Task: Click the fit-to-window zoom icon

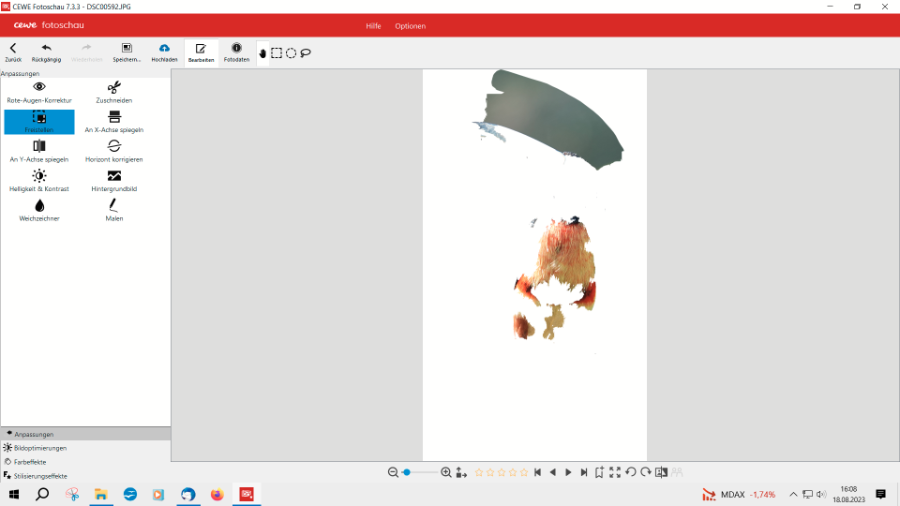Action: click(x=461, y=472)
